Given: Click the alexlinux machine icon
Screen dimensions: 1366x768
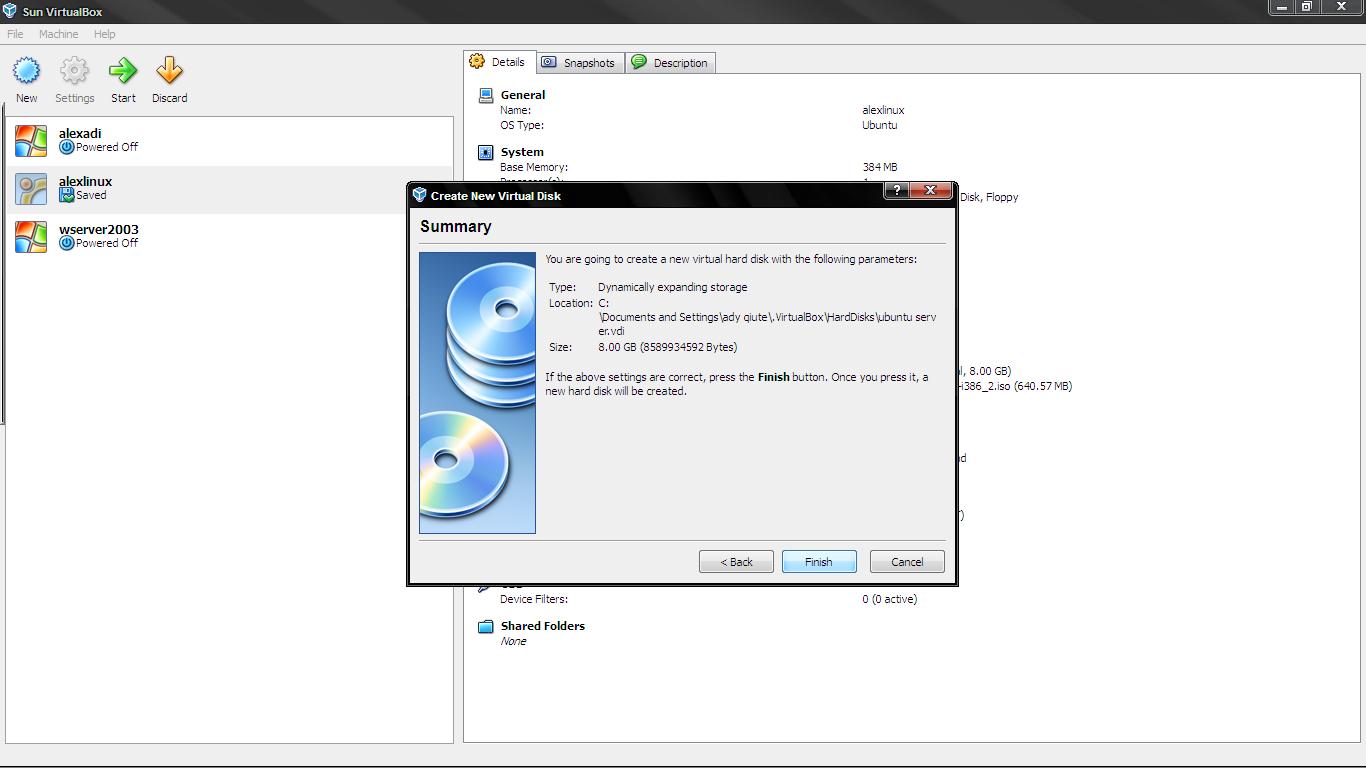Looking at the screenshot, I should tap(30, 188).
